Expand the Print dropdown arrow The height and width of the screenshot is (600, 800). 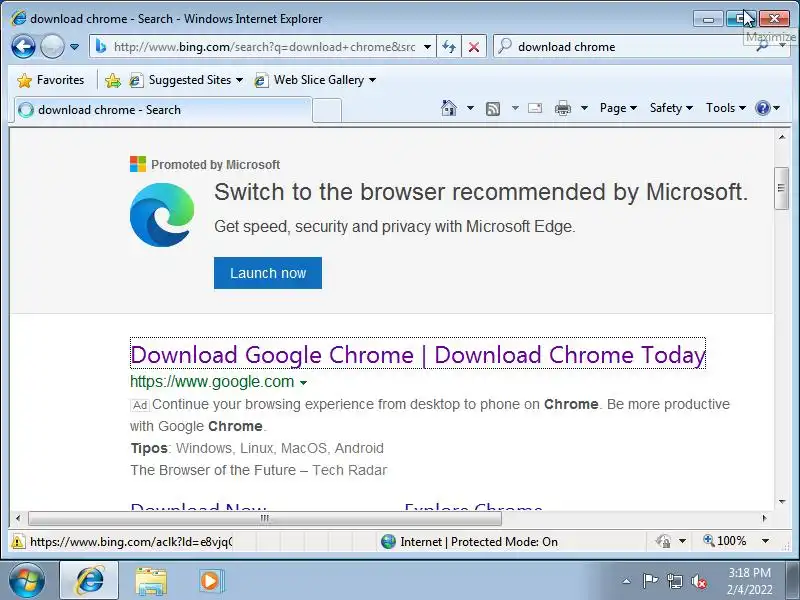pyautogui.click(x=584, y=108)
